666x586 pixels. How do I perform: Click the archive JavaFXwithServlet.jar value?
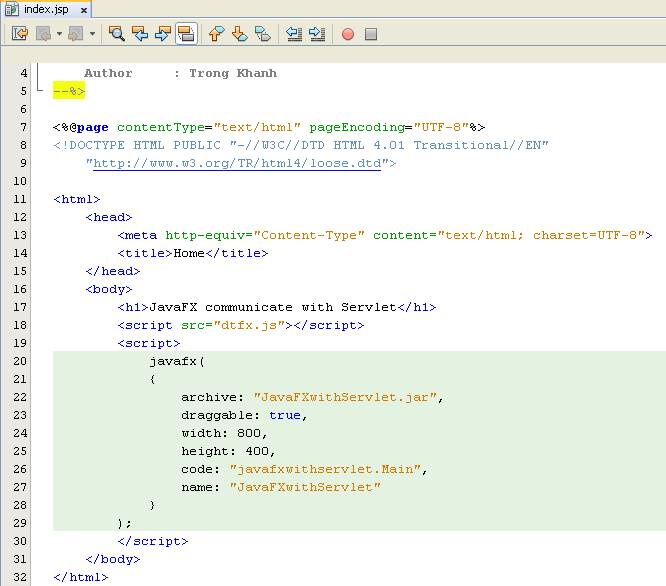(345, 397)
